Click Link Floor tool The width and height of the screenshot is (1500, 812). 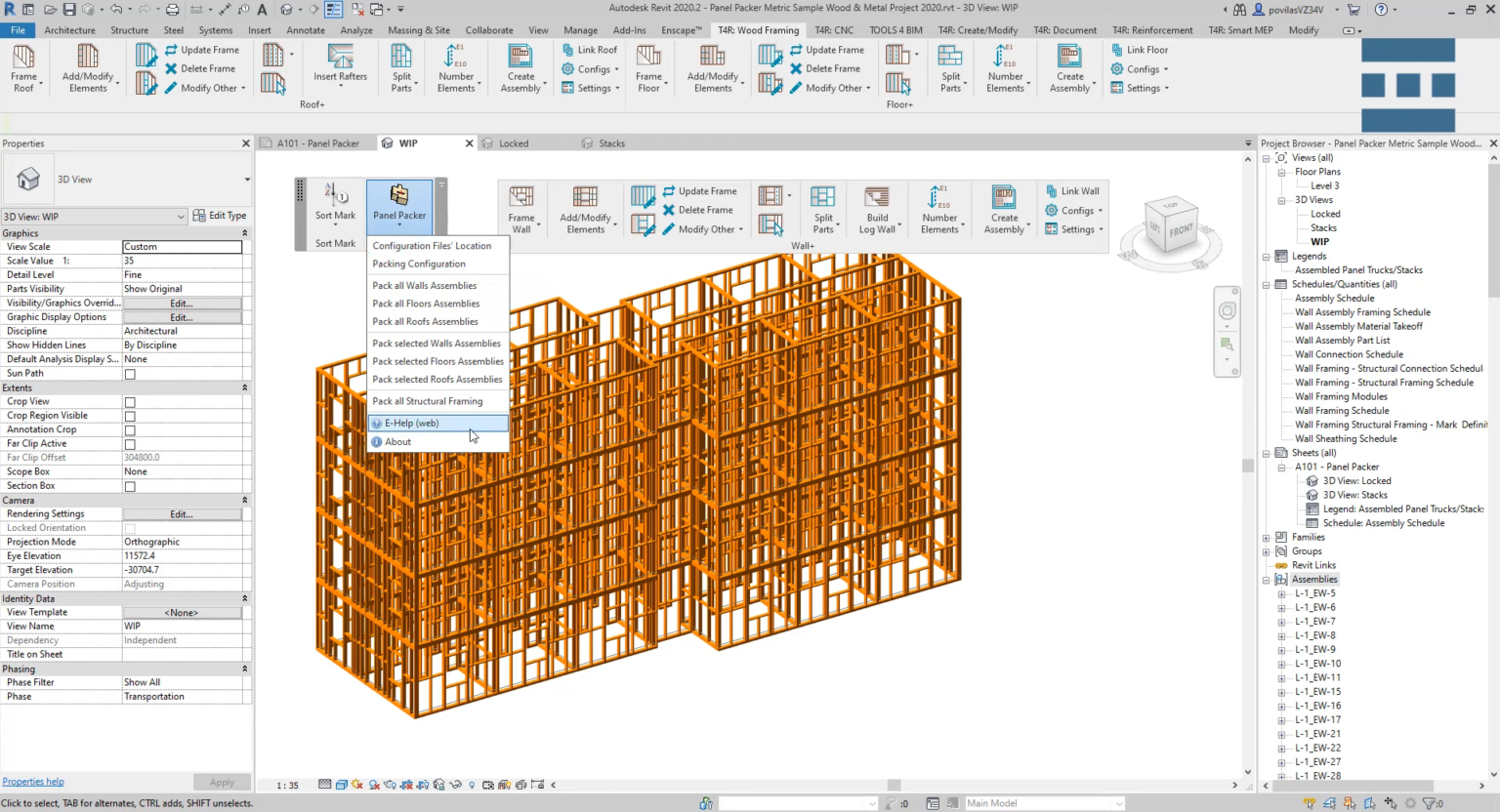click(x=1139, y=50)
